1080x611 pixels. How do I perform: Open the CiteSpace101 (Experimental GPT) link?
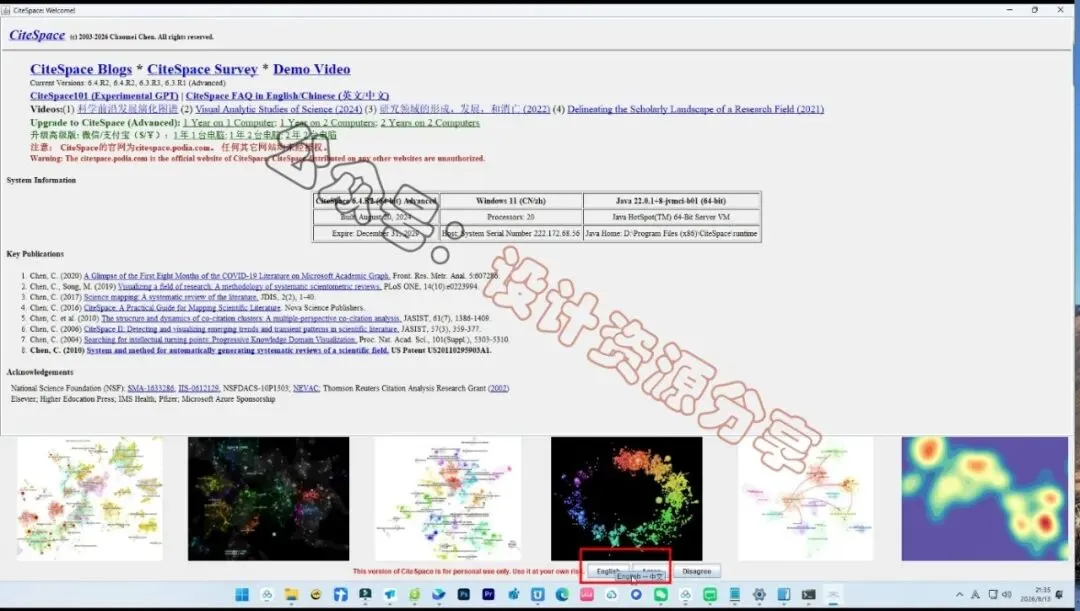[104, 96]
